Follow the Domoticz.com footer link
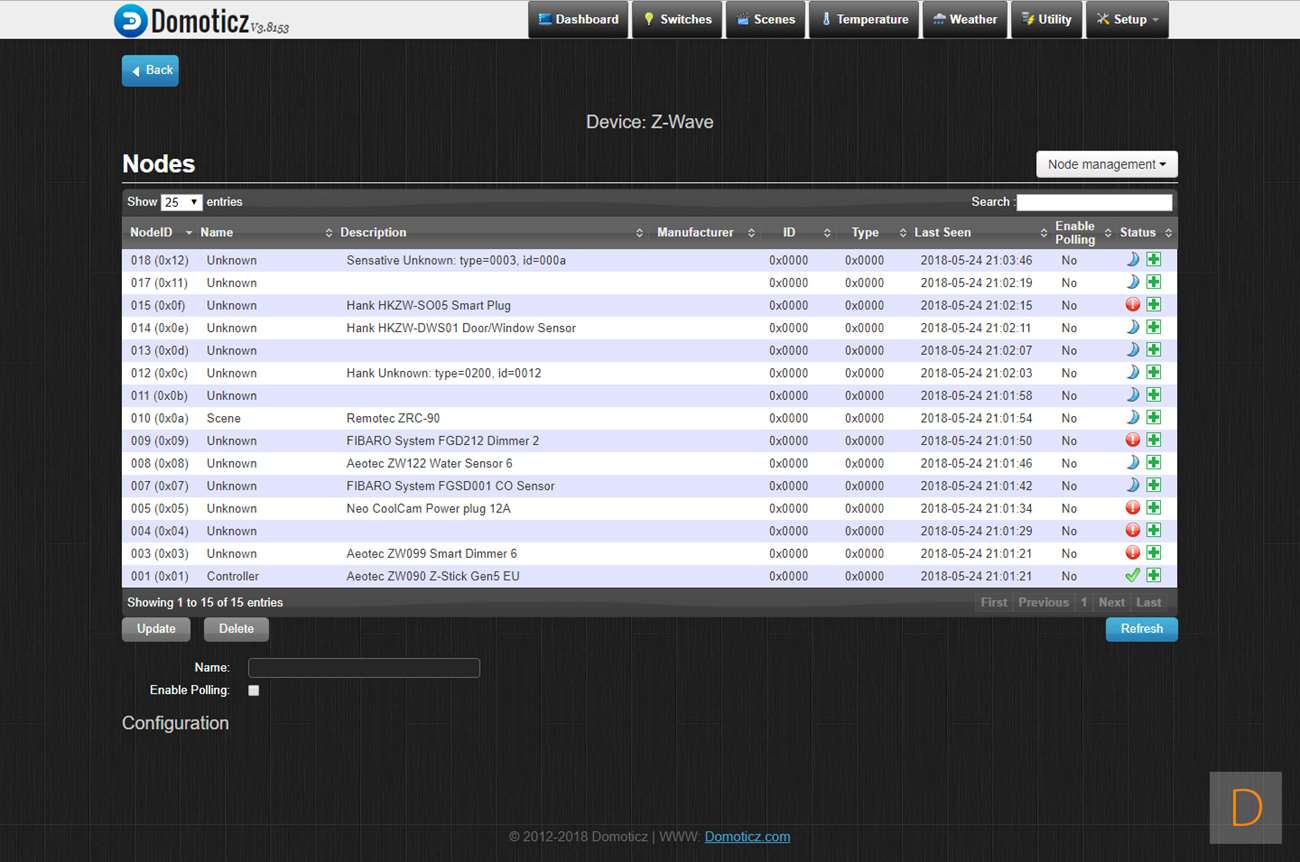 pyautogui.click(x=747, y=837)
